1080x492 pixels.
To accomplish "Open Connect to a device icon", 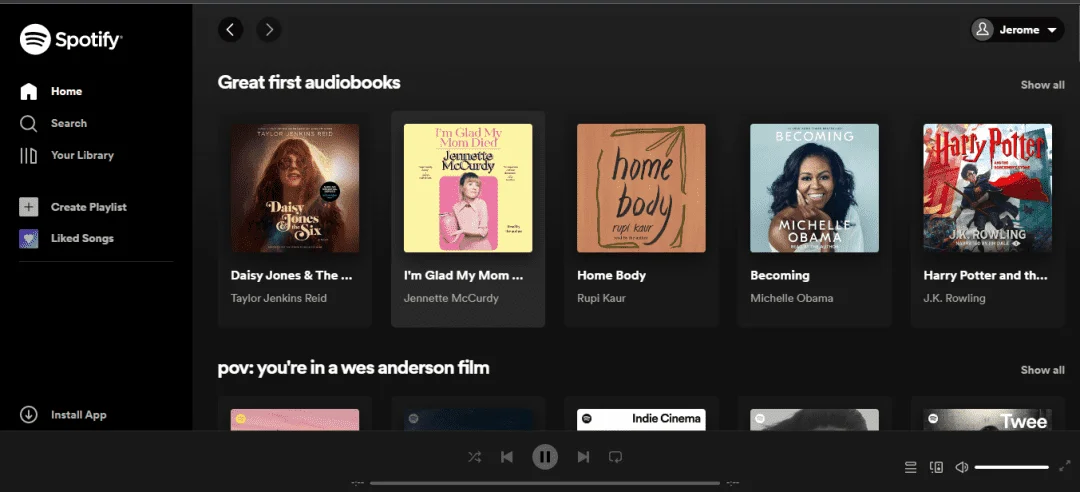I will [x=936, y=467].
